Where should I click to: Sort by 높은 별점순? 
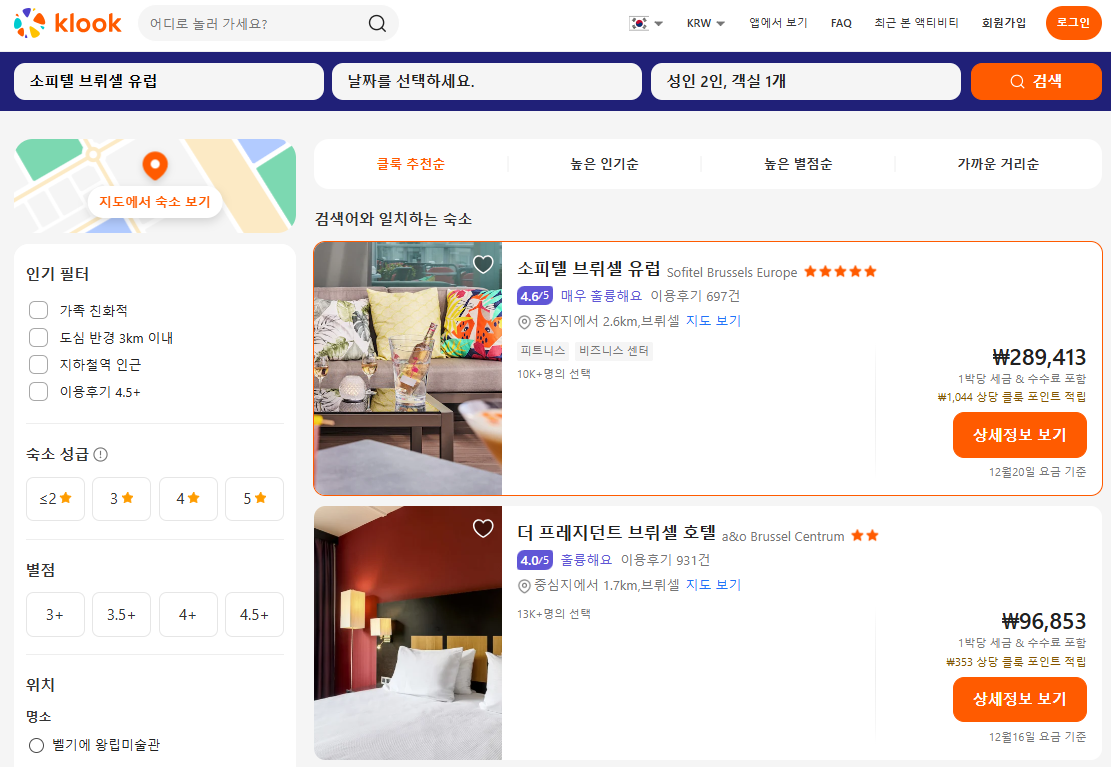798,164
